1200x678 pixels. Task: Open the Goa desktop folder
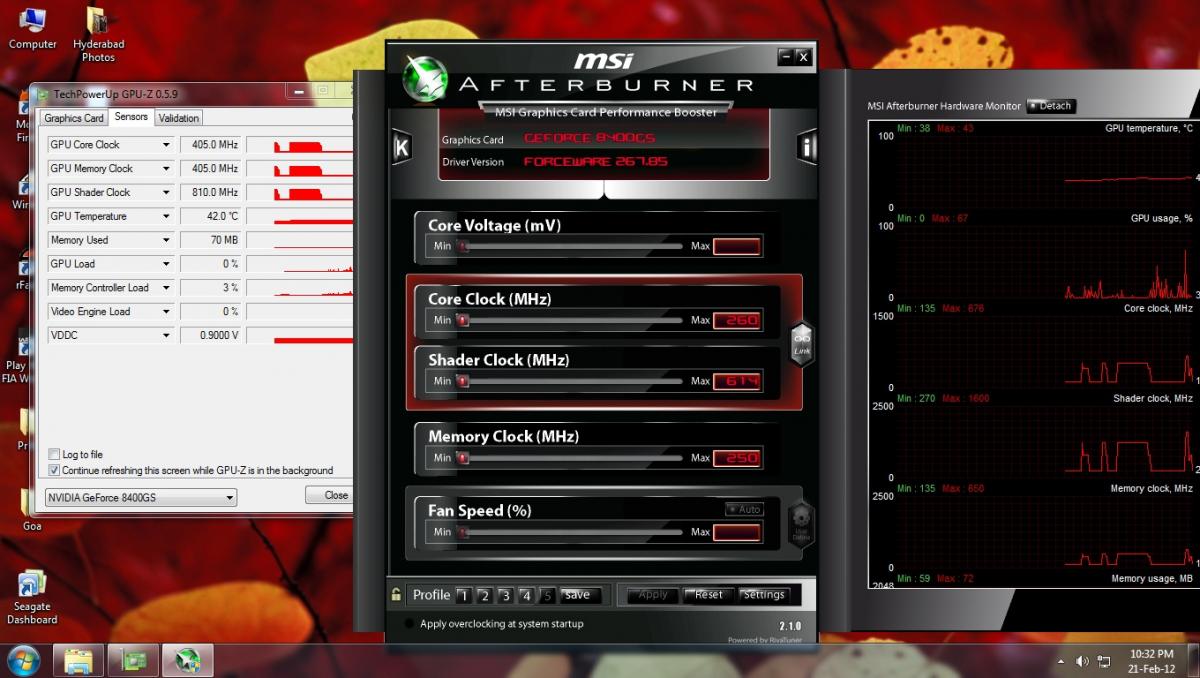(x=32, y=508)
